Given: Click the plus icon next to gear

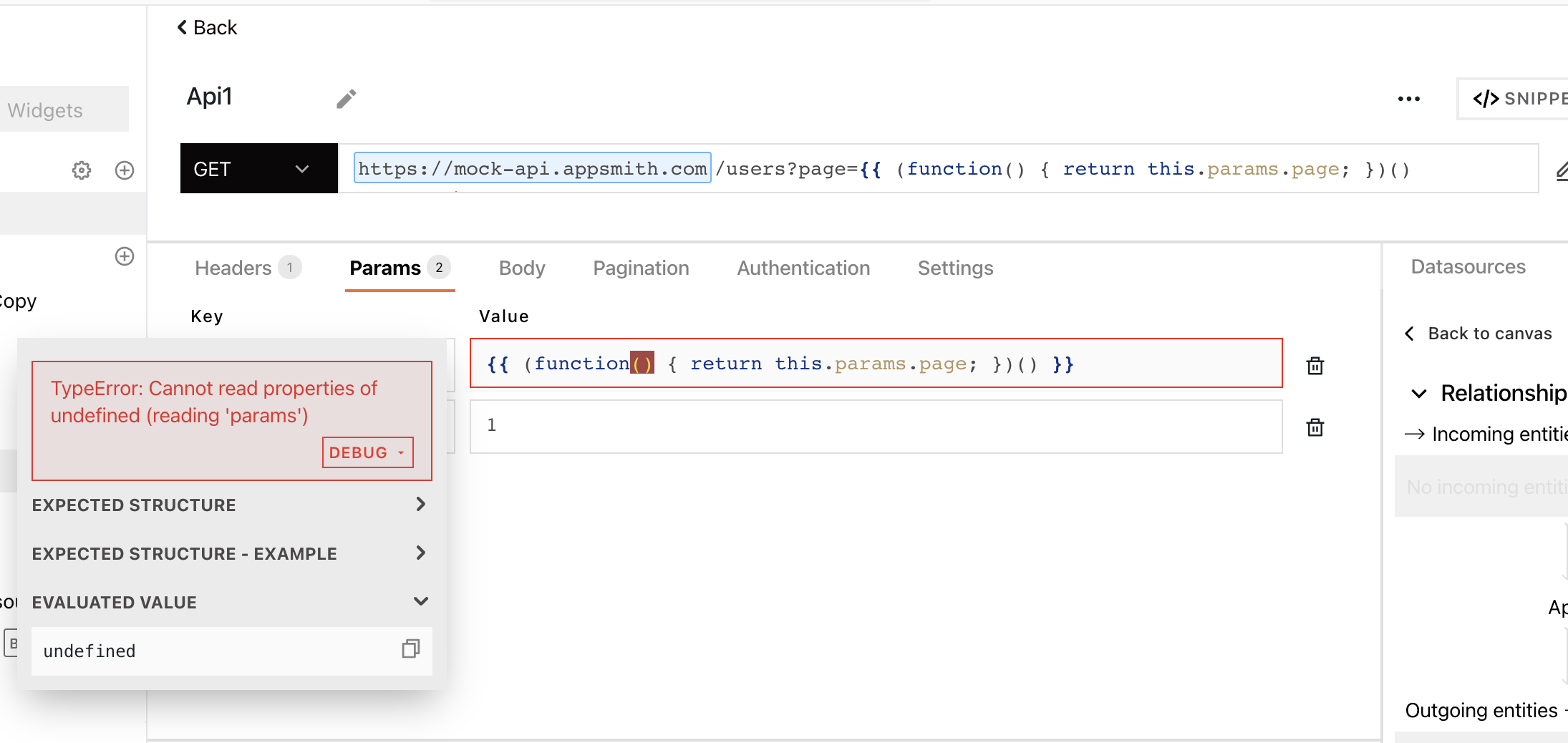Looking at the screenshot, I should point(125,170).
